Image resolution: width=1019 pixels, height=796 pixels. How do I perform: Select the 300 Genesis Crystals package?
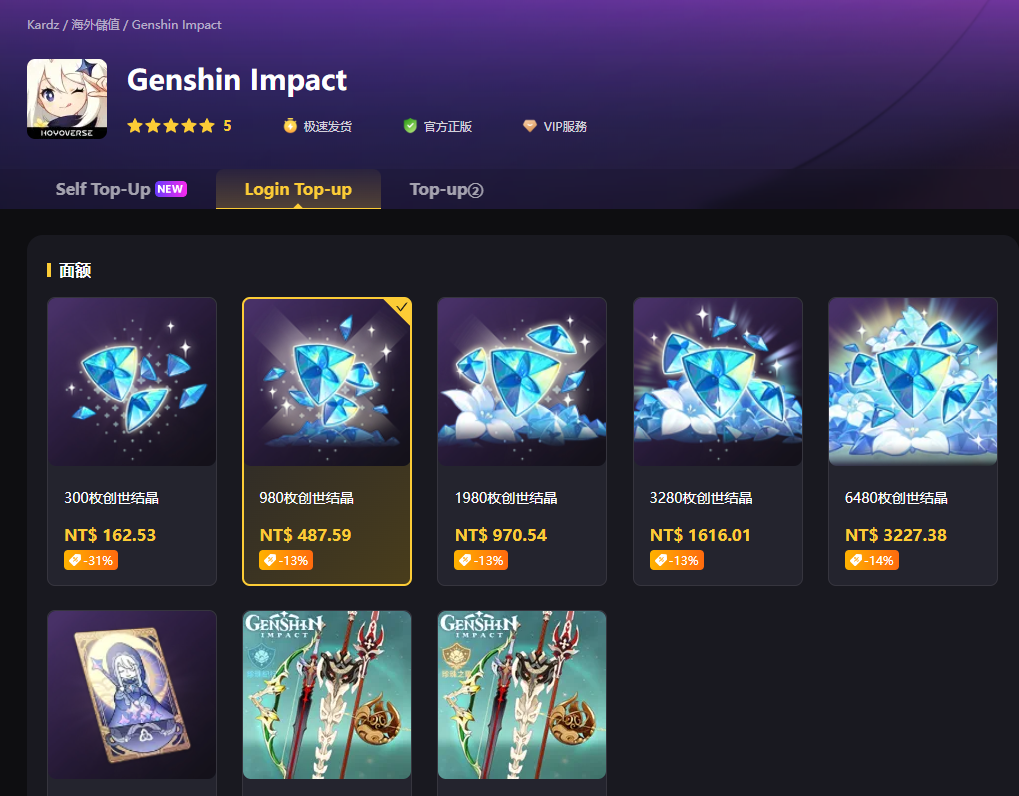point(132,441)
